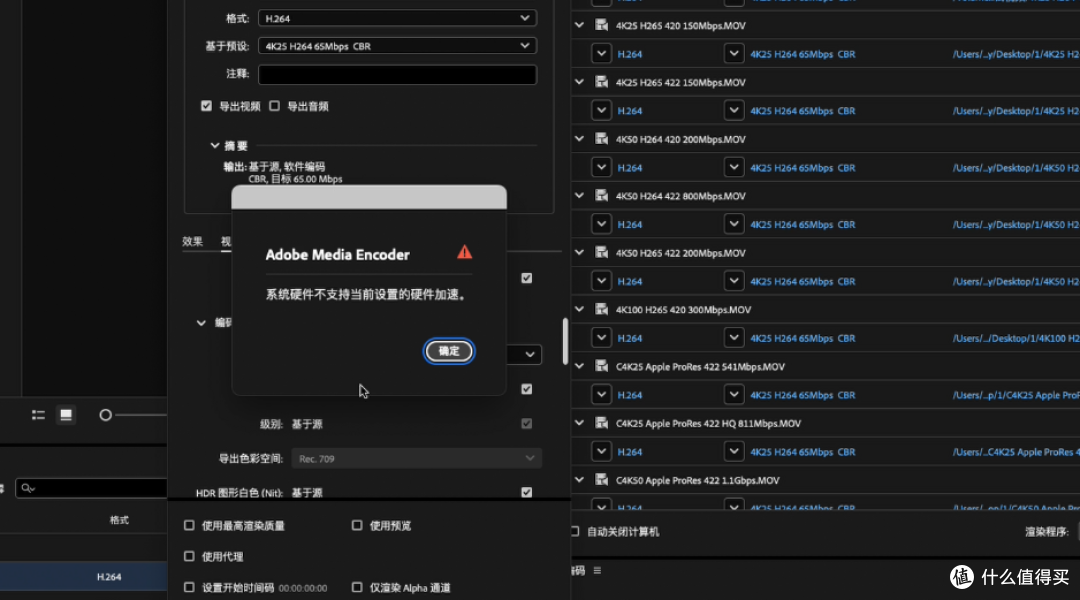Click output path under 4K100 H265 420 300Mbps.MOV
1080x600 pixels.
click(x=1016, y=338)
